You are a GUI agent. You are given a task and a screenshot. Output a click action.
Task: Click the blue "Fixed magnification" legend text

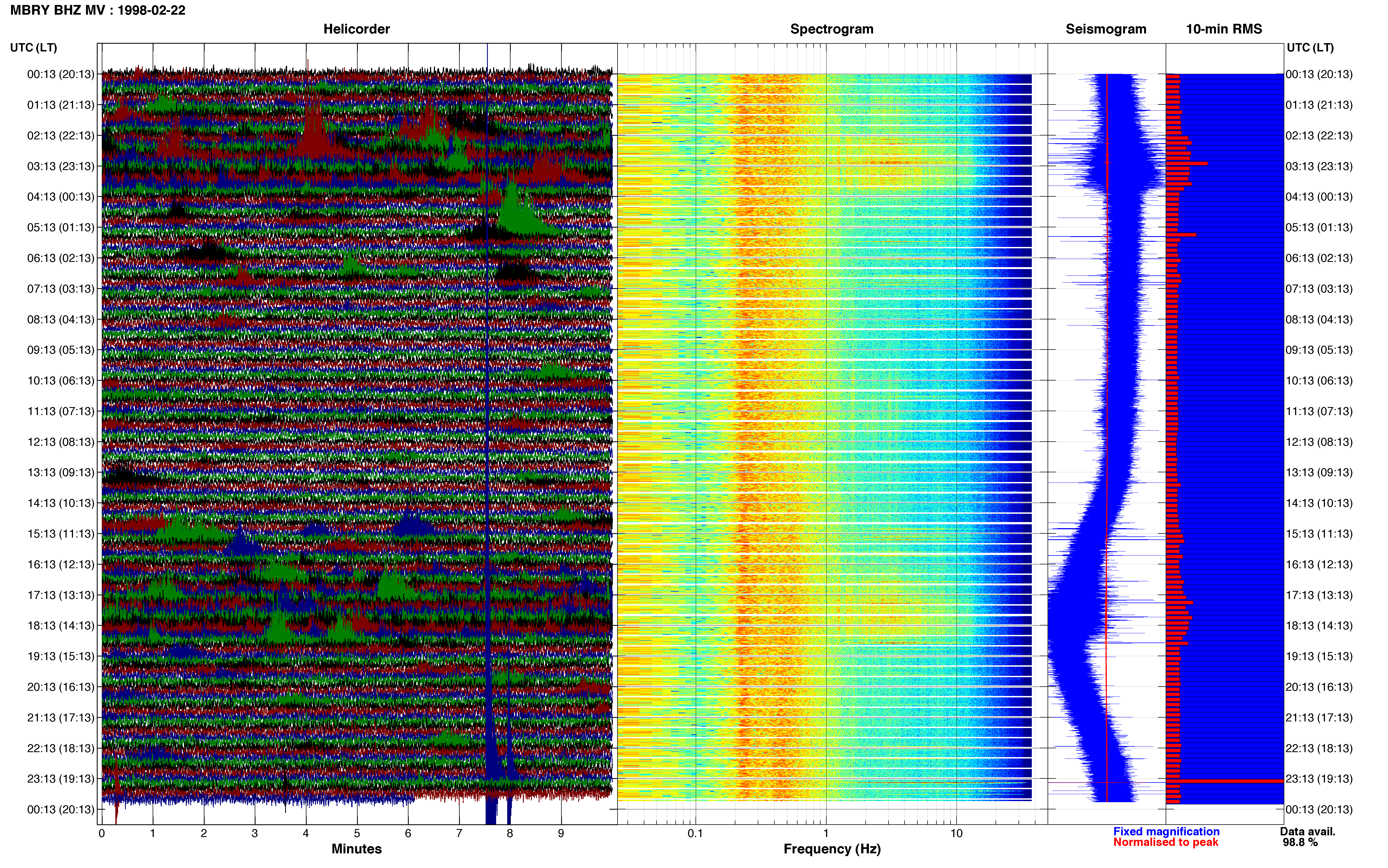coord(1166,831)
